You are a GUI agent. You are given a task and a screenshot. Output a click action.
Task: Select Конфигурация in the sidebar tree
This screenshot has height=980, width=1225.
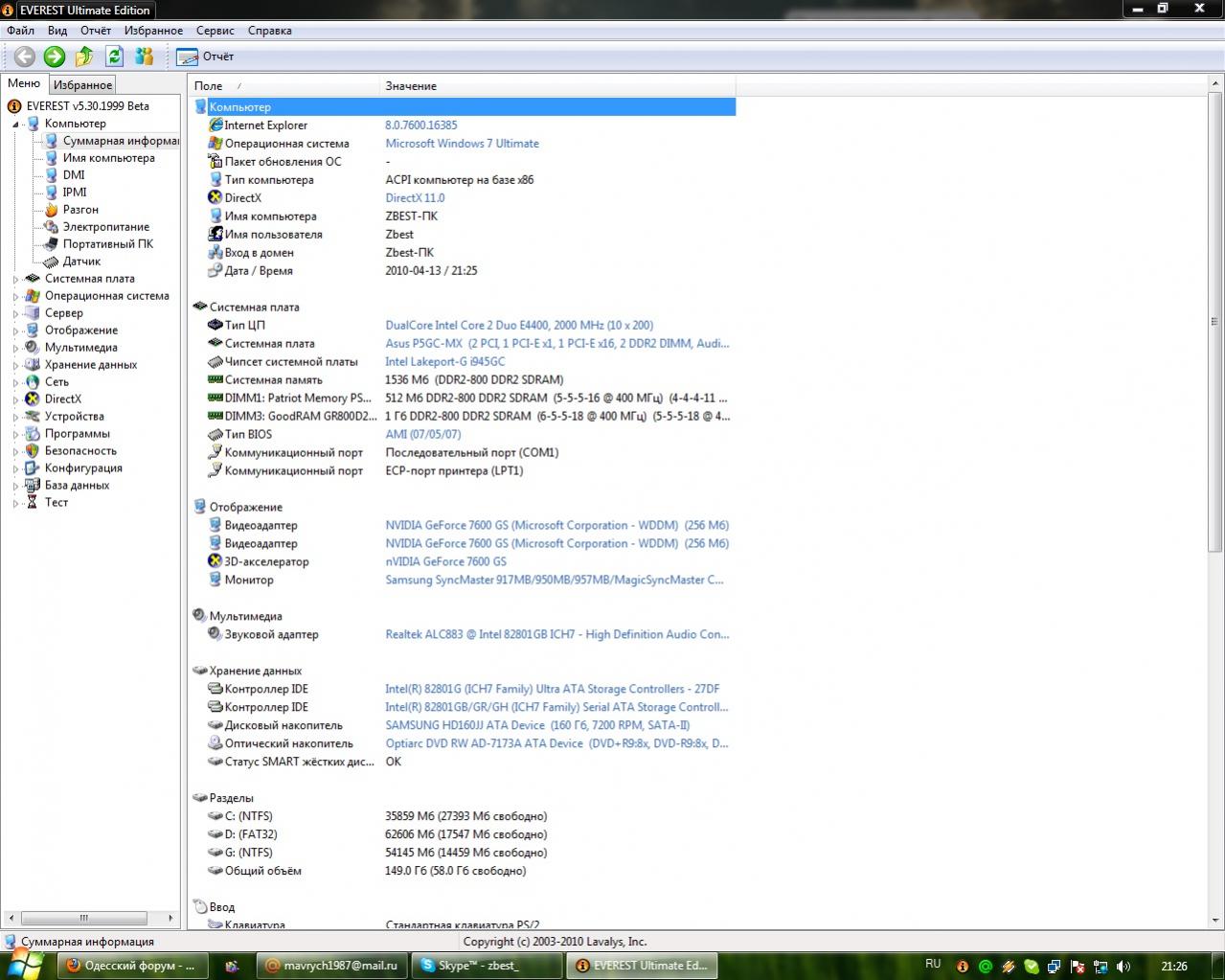pyautogui.click(x=83, y=468)
